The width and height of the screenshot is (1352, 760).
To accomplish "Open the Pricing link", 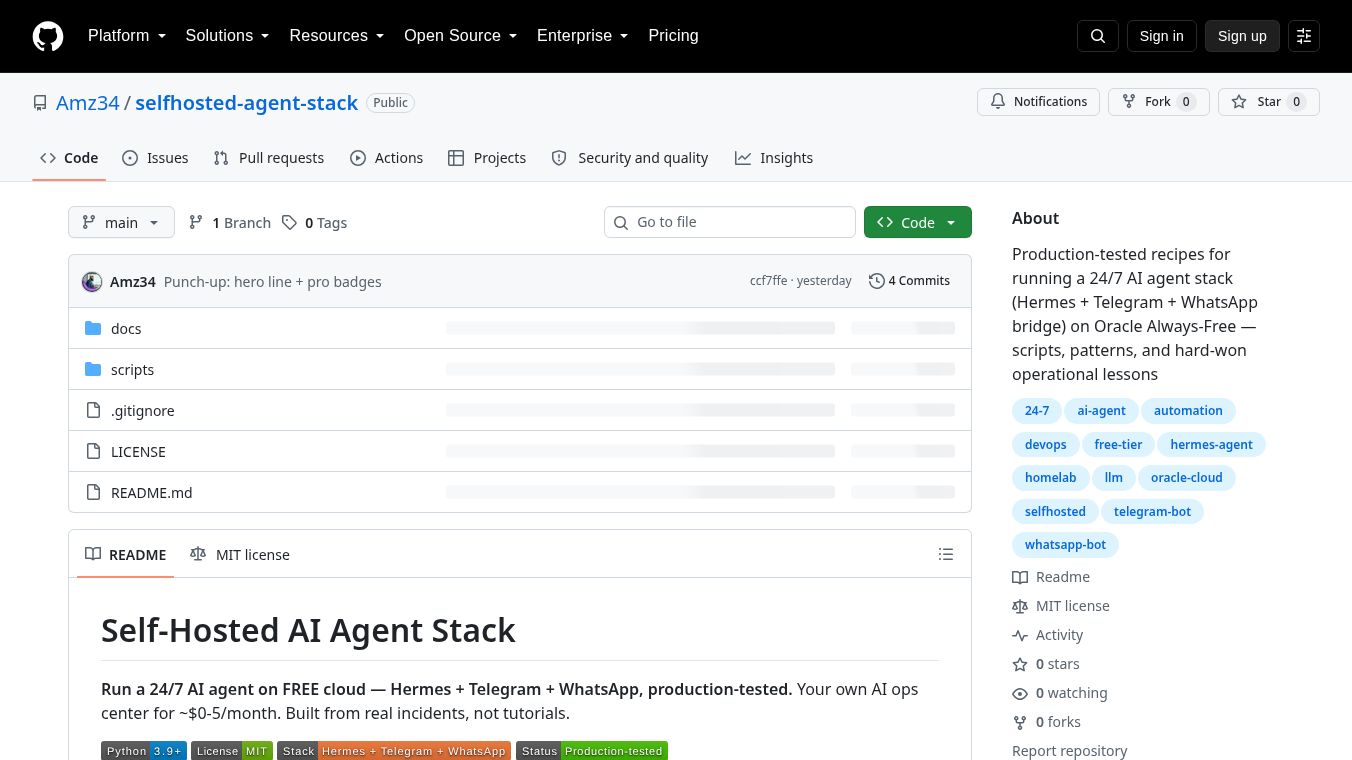I will coord(673,36).
